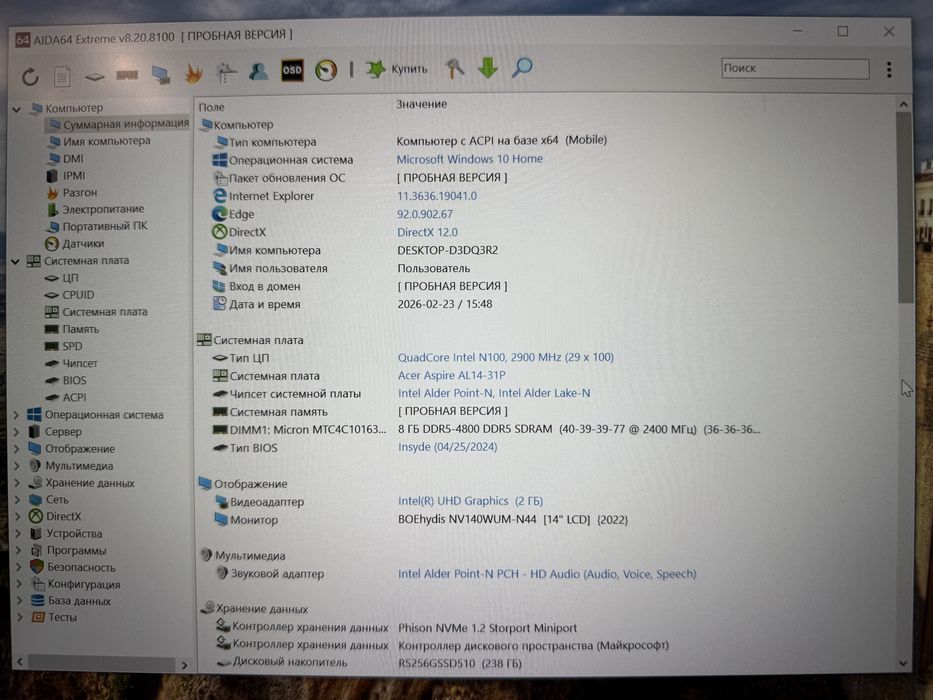Open the three-dot menu button

(888, 70)
